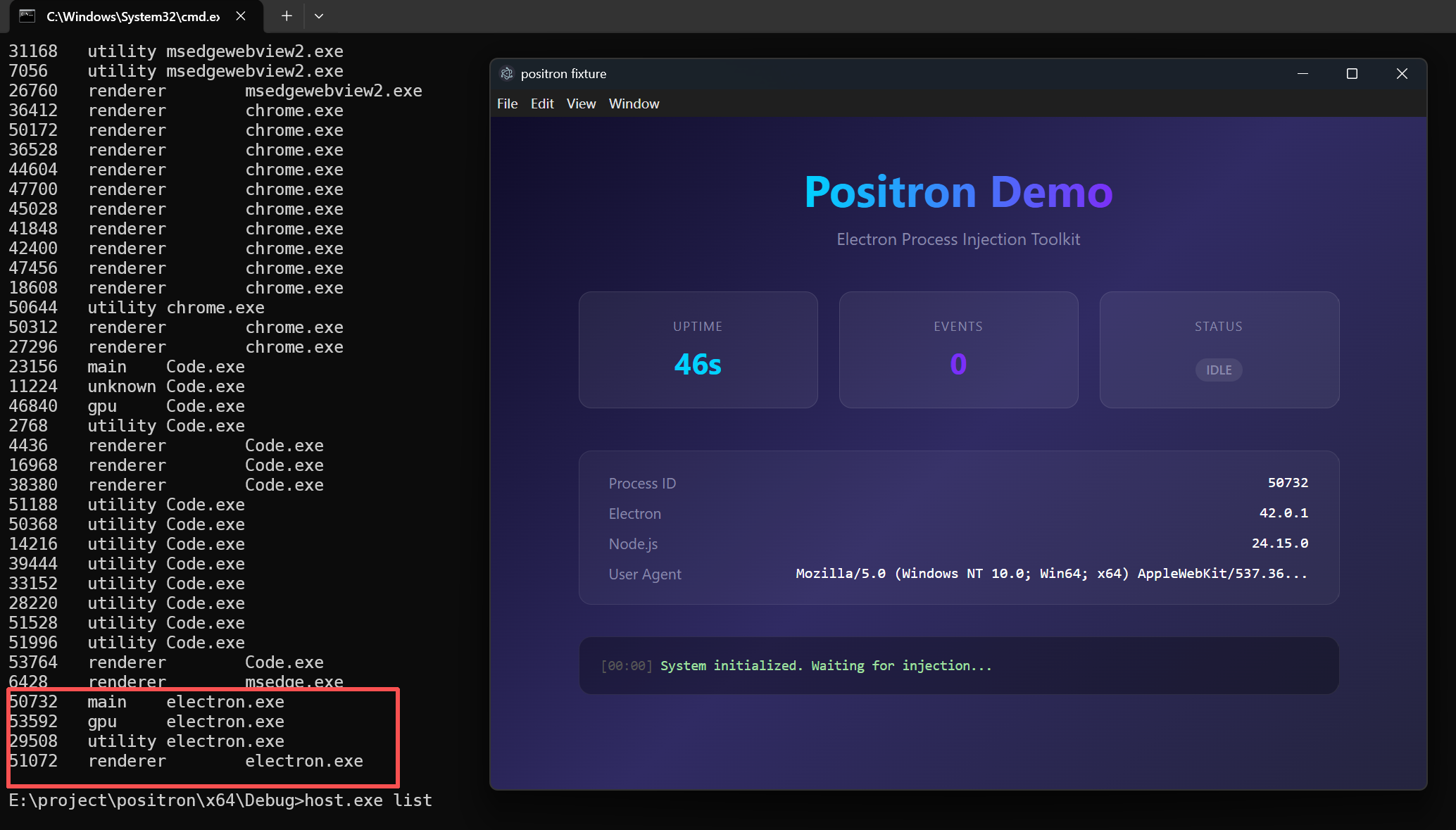Click the Positron Demo heading
Viewport: 1456px width, 830px height.
tap(958, 192)
